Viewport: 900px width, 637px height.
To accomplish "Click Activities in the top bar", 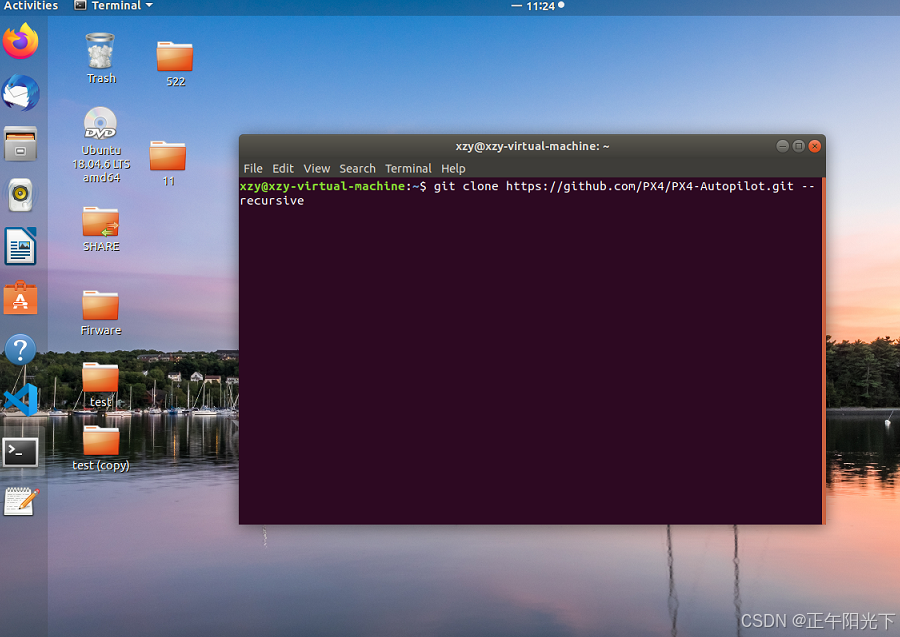I will tap(30, 6).
